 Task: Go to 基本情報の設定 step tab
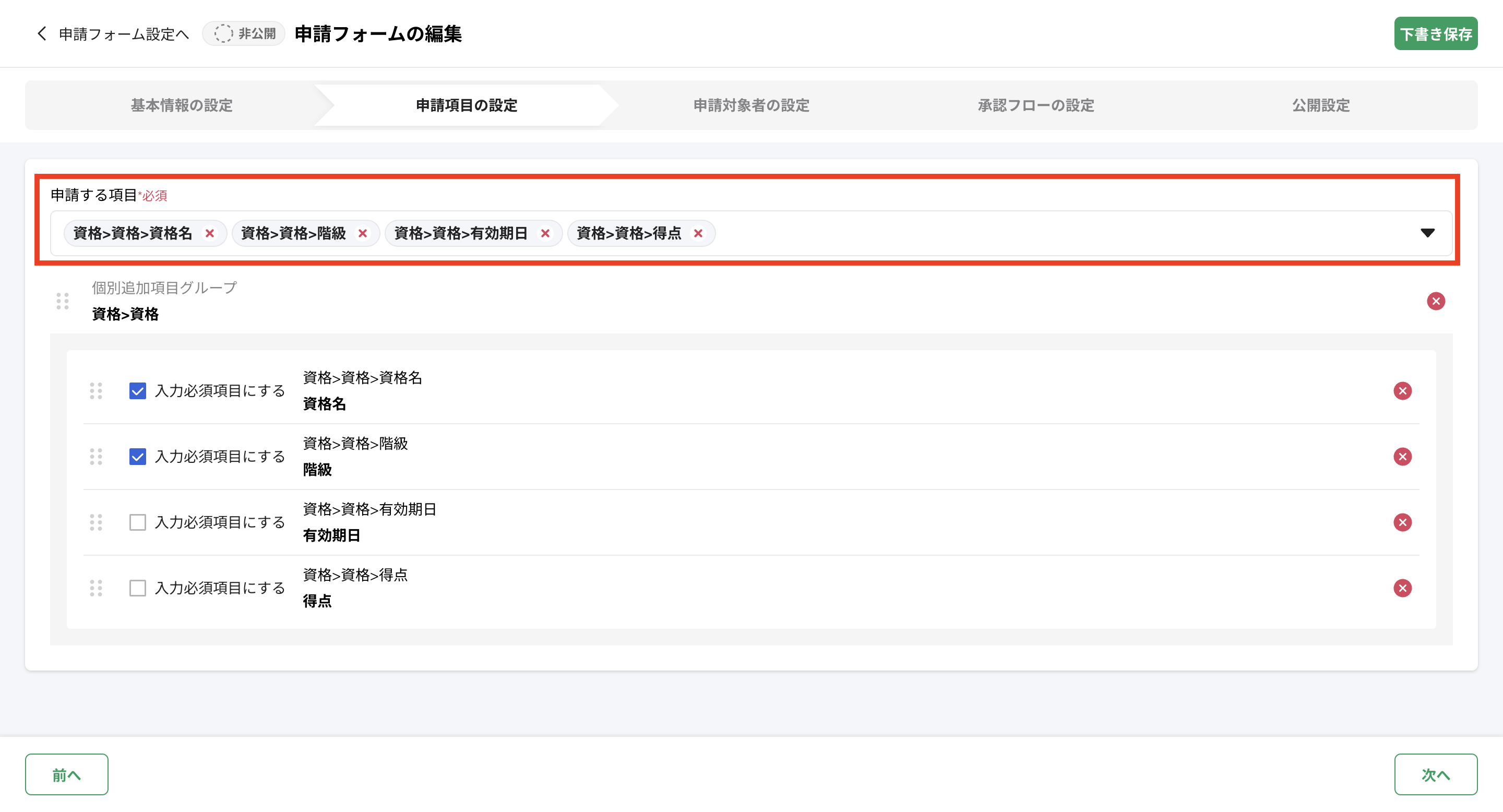tap(182, 105)
